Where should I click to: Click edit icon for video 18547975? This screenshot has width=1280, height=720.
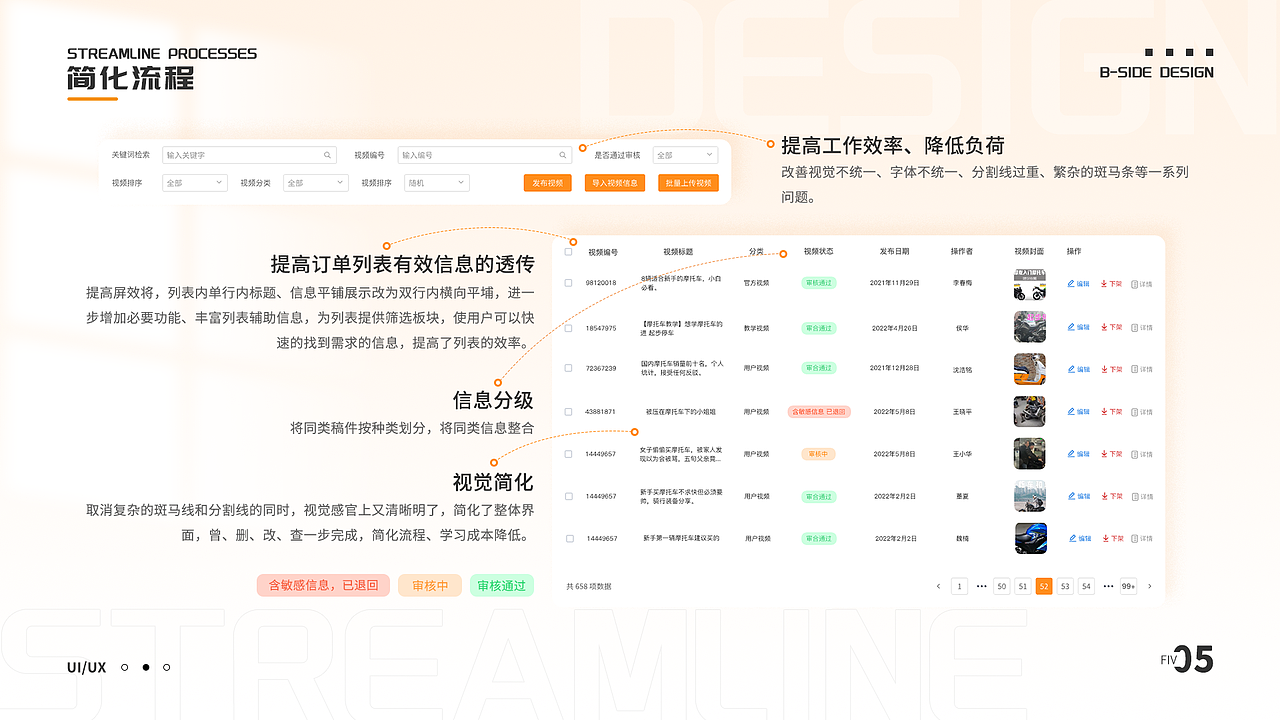(1071, 327)
